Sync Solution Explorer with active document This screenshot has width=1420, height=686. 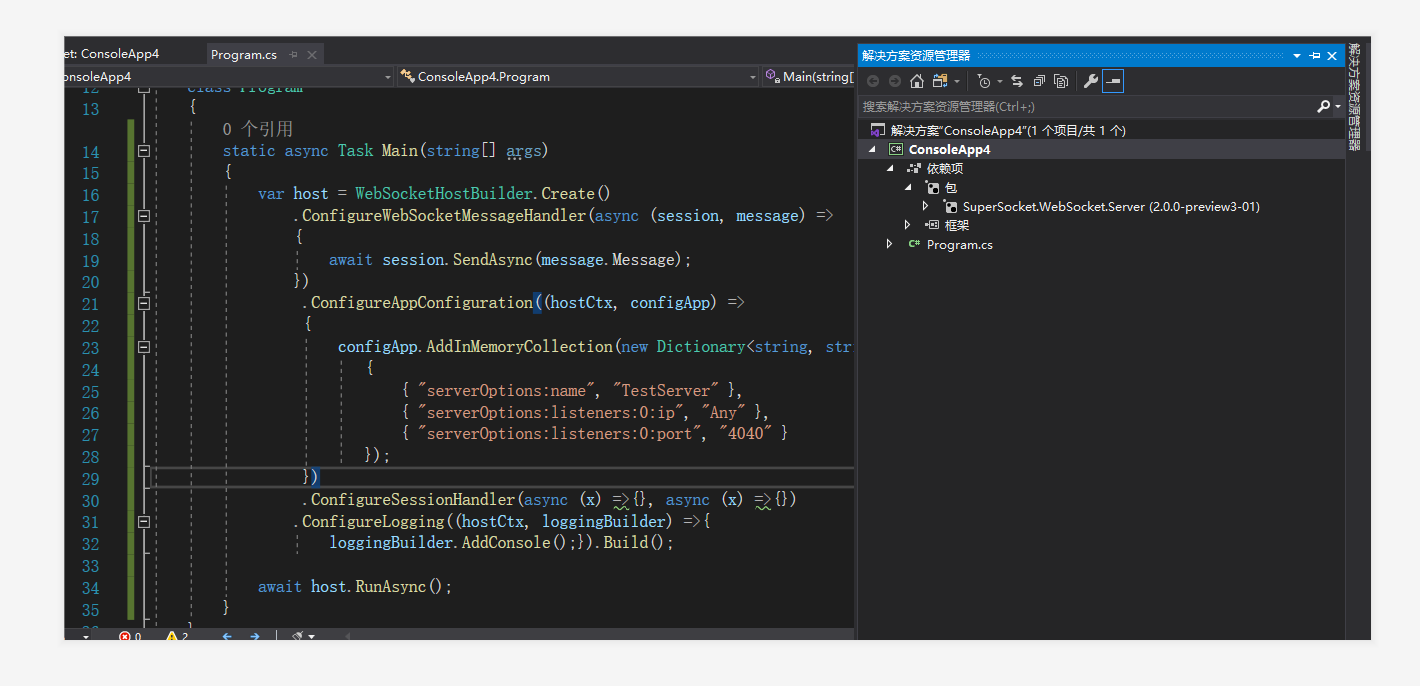point(1017,81)
